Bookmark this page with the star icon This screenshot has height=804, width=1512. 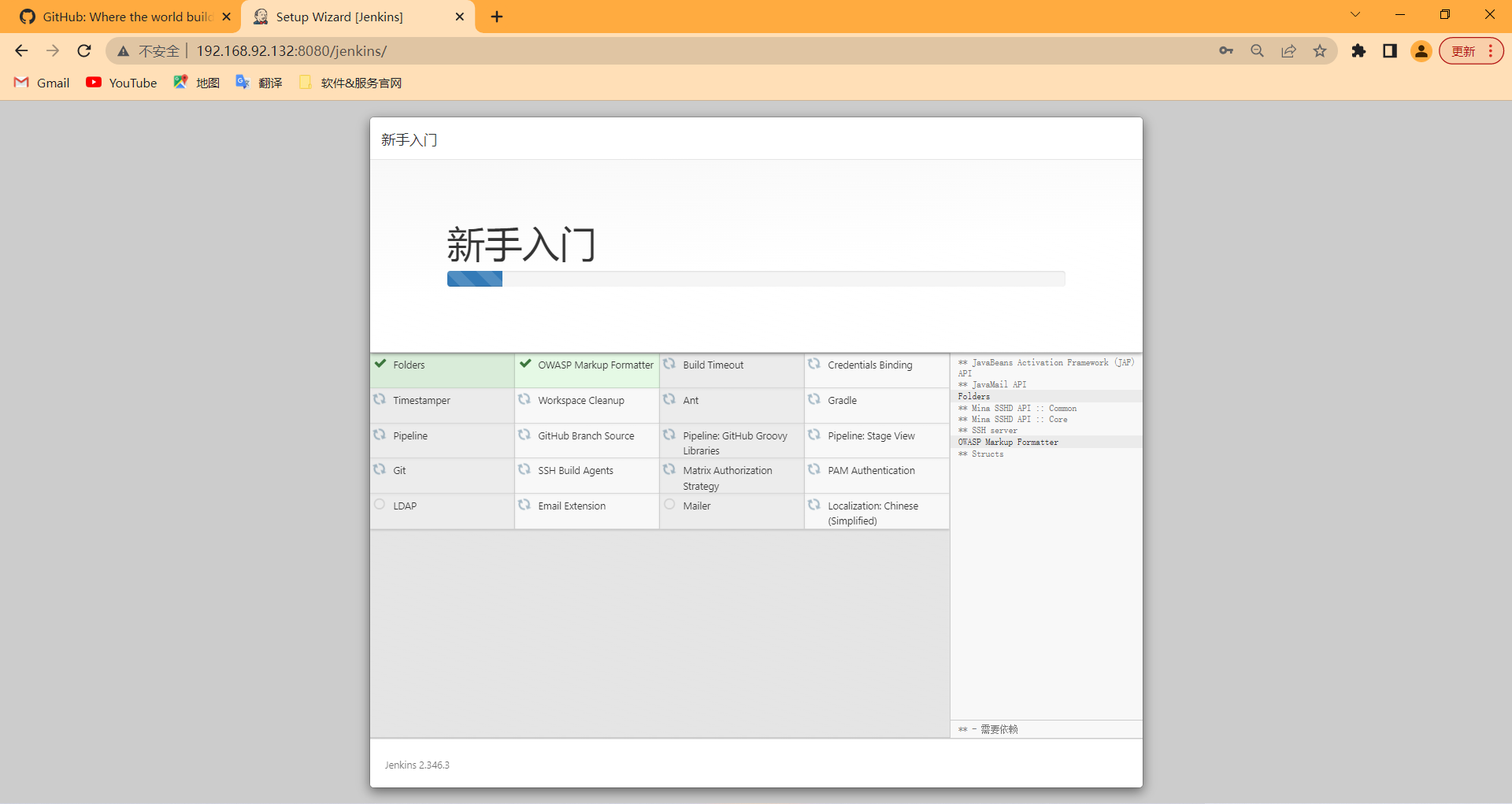click(1320, 51)
